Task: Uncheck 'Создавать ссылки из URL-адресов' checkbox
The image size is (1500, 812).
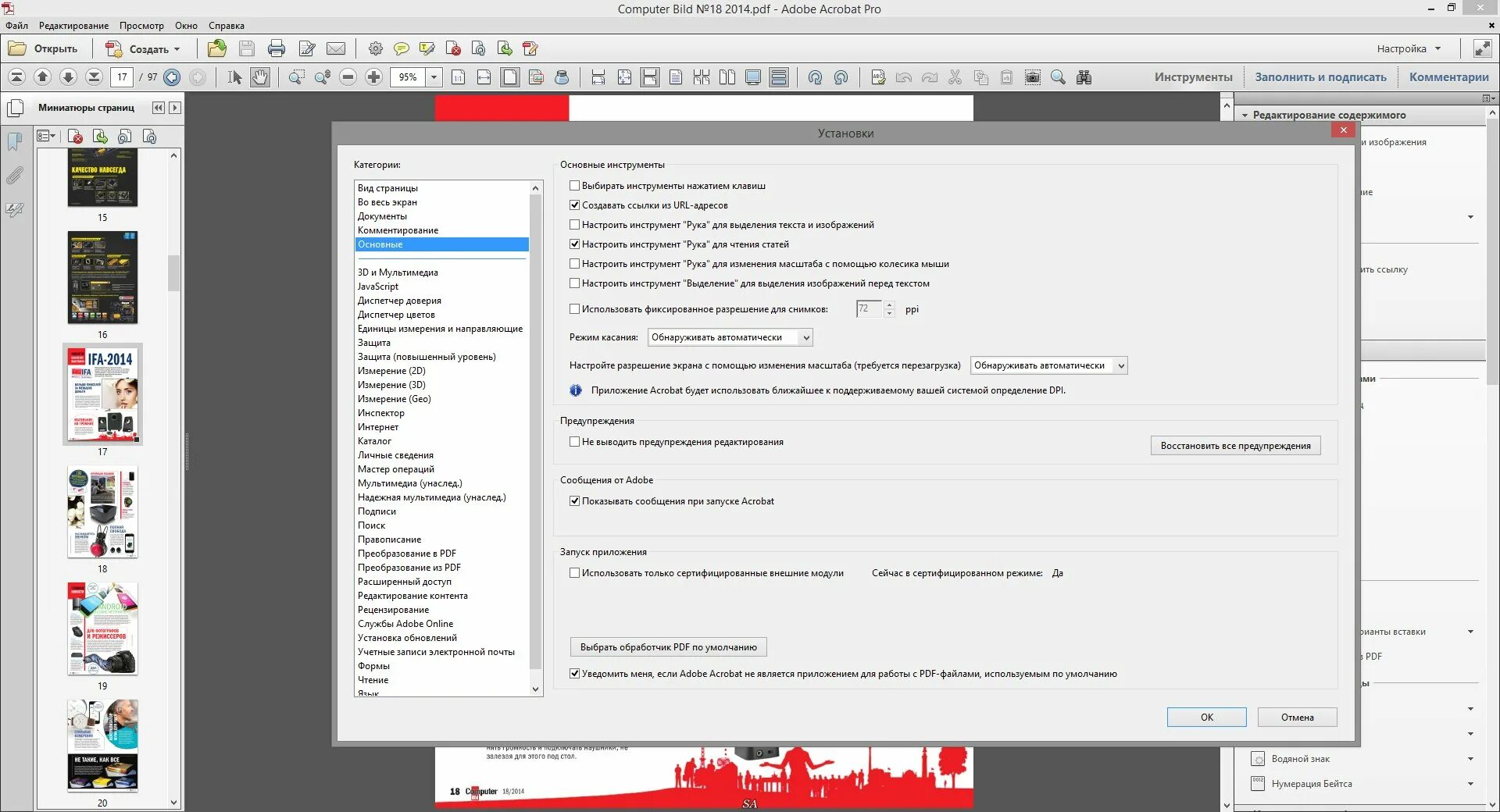Action: (575, 205)
